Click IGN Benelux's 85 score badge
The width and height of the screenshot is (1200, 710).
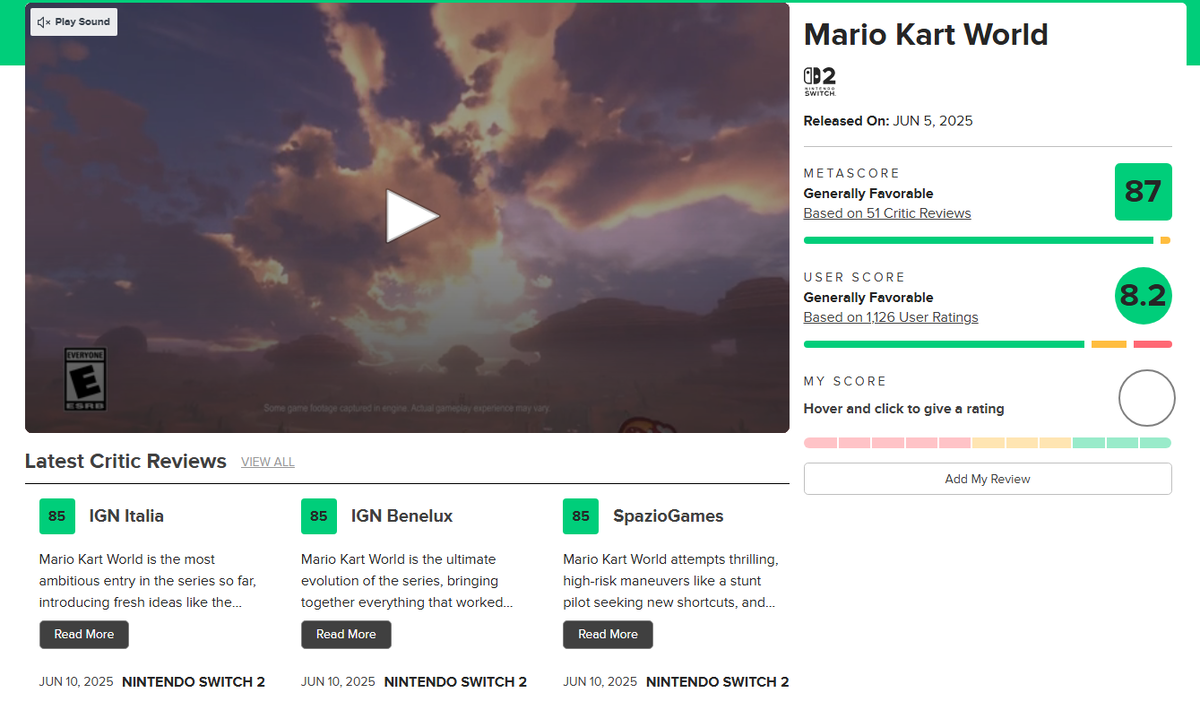point(319,516)
